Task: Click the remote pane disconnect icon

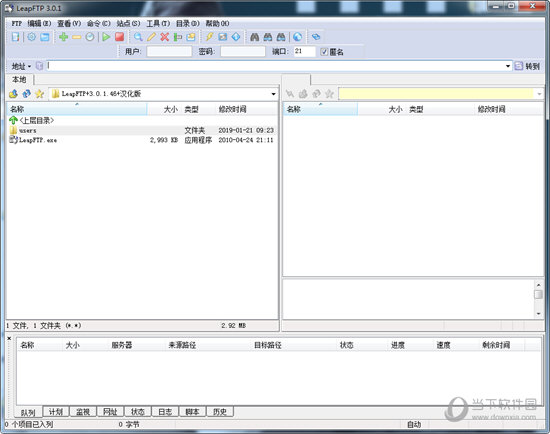Action: pos(290,94)
